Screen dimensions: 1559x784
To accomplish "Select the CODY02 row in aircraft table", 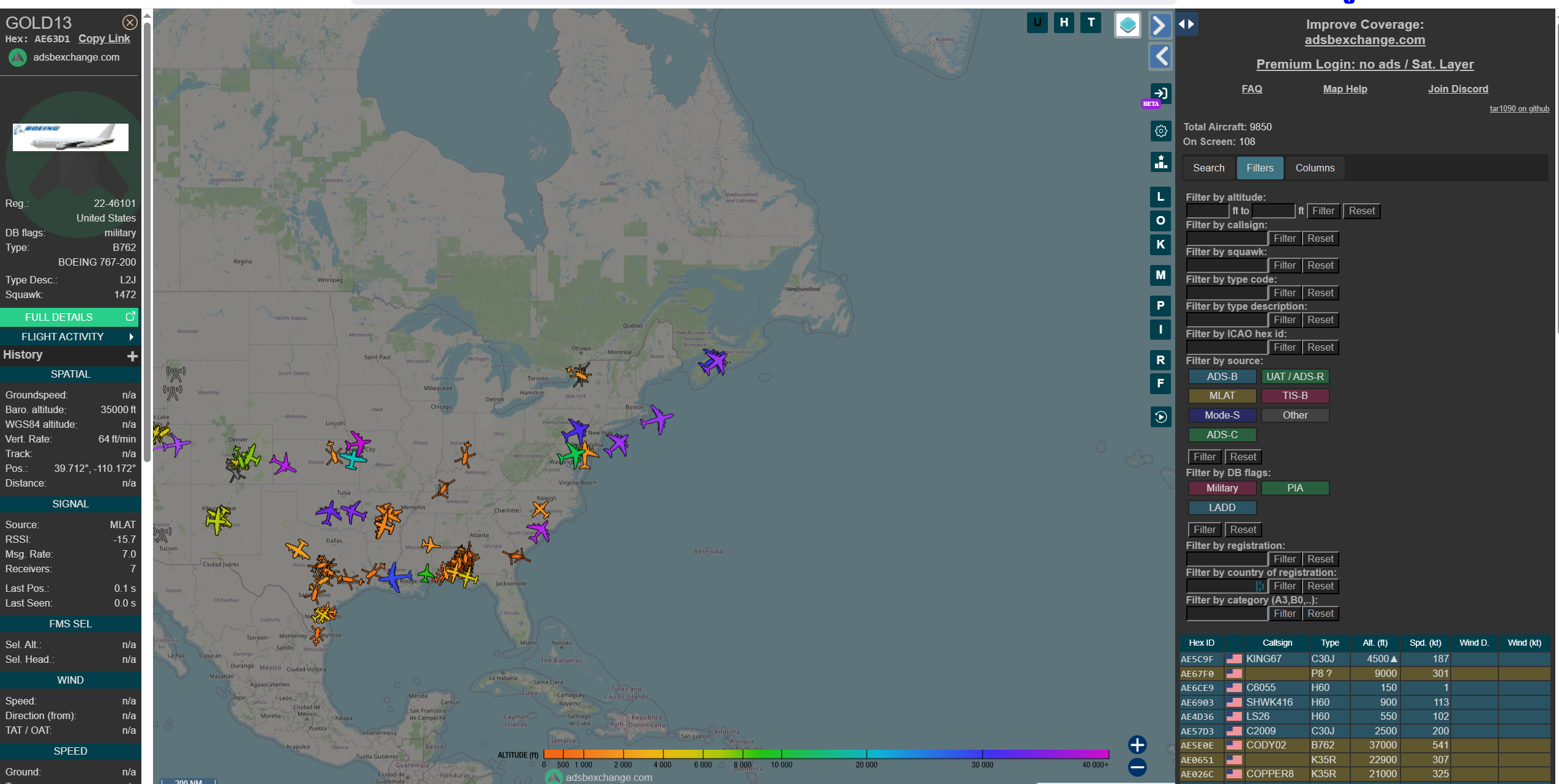I will point(1365,745).
